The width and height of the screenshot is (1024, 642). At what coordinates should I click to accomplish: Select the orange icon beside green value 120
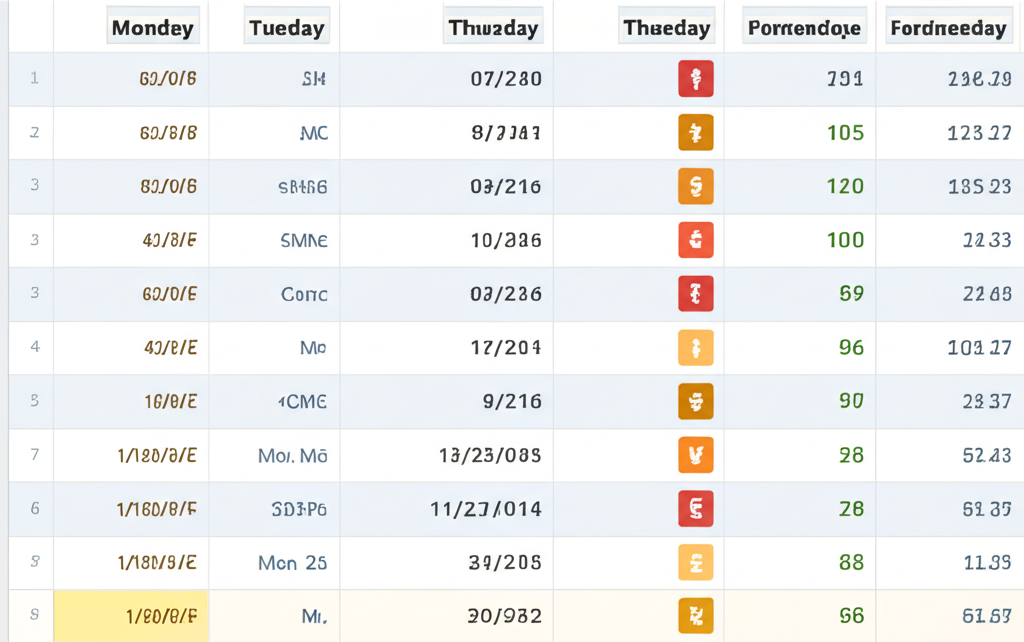click(x=695, y=186)
